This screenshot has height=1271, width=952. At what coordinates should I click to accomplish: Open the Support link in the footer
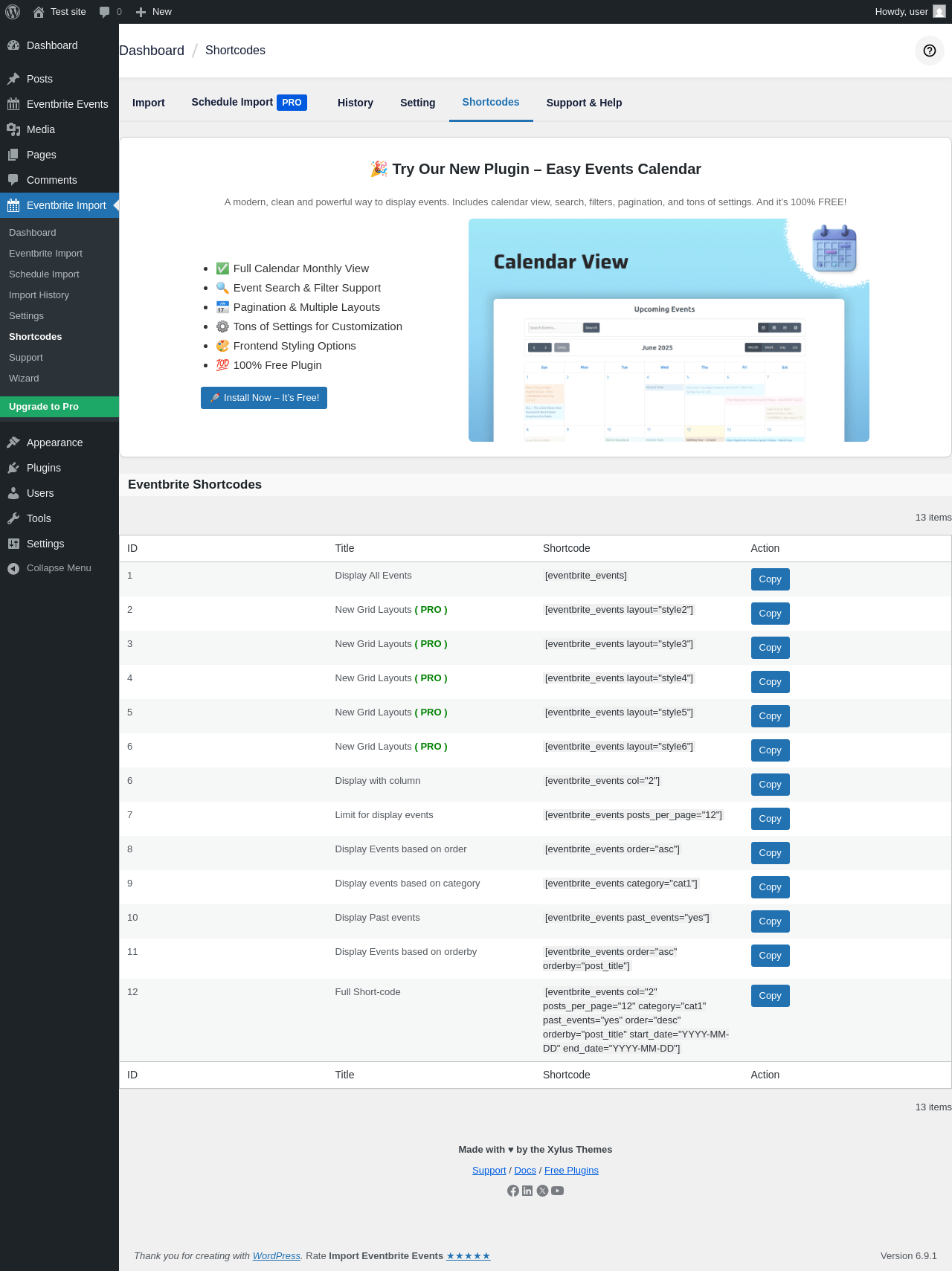(x=489, y=1171)
